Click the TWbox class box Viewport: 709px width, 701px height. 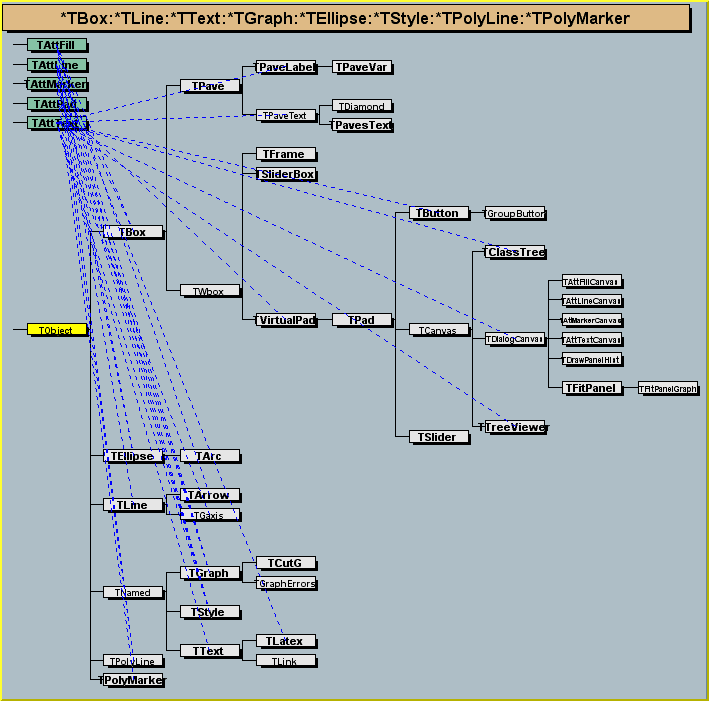pyautogui.click(x=209, y=291)
